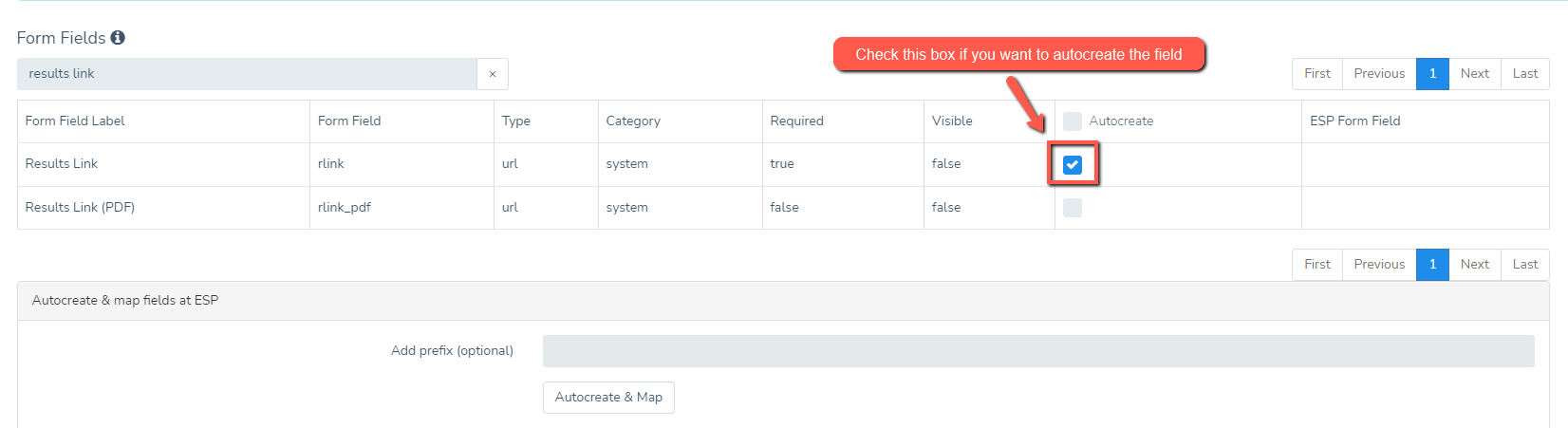The height and width of the screenshot is (428, 1568).
Task: Click into the results link search field
Action: pos(247,74)
